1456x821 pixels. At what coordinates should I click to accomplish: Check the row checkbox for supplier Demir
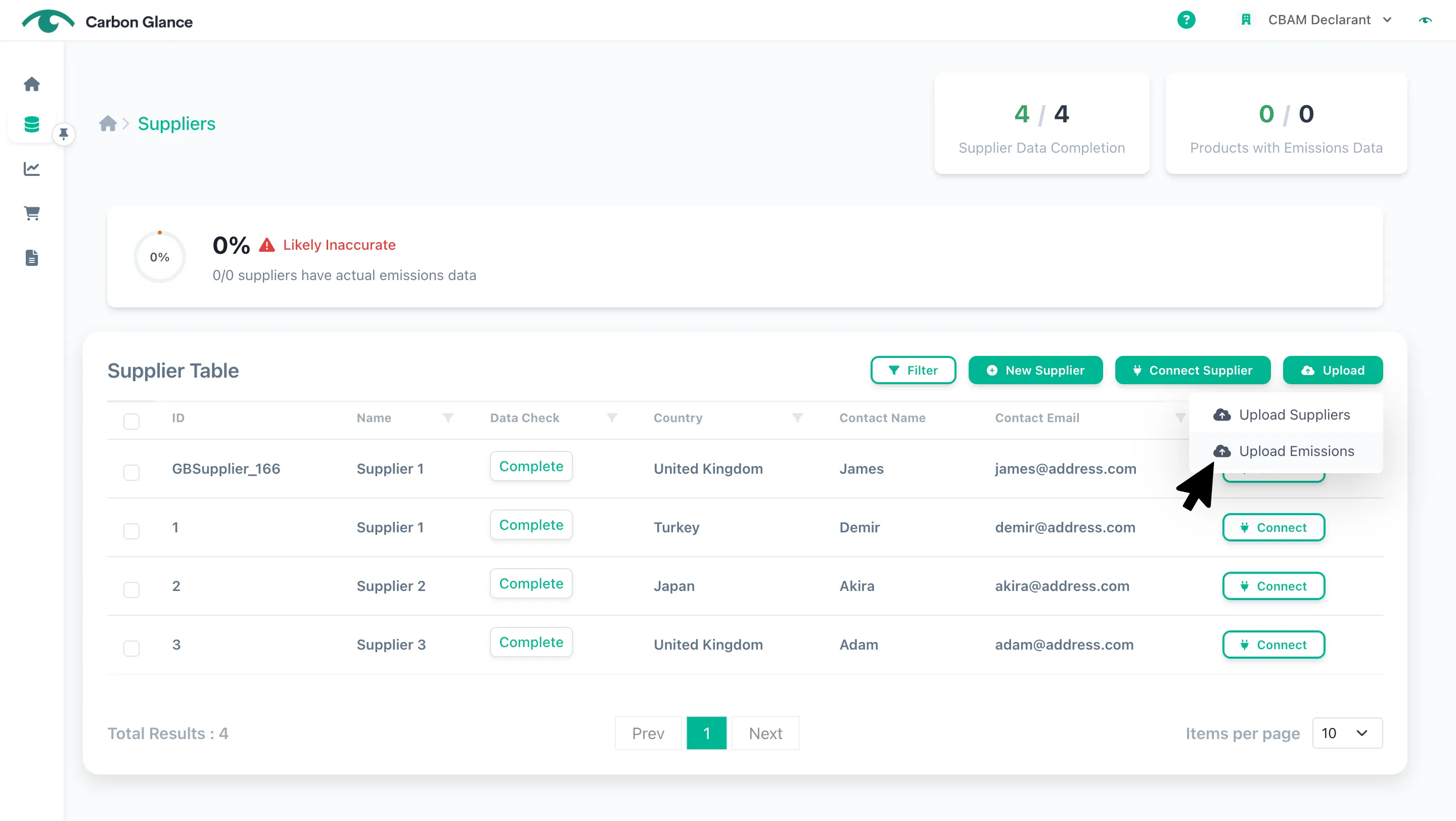[x=131, y=531]
